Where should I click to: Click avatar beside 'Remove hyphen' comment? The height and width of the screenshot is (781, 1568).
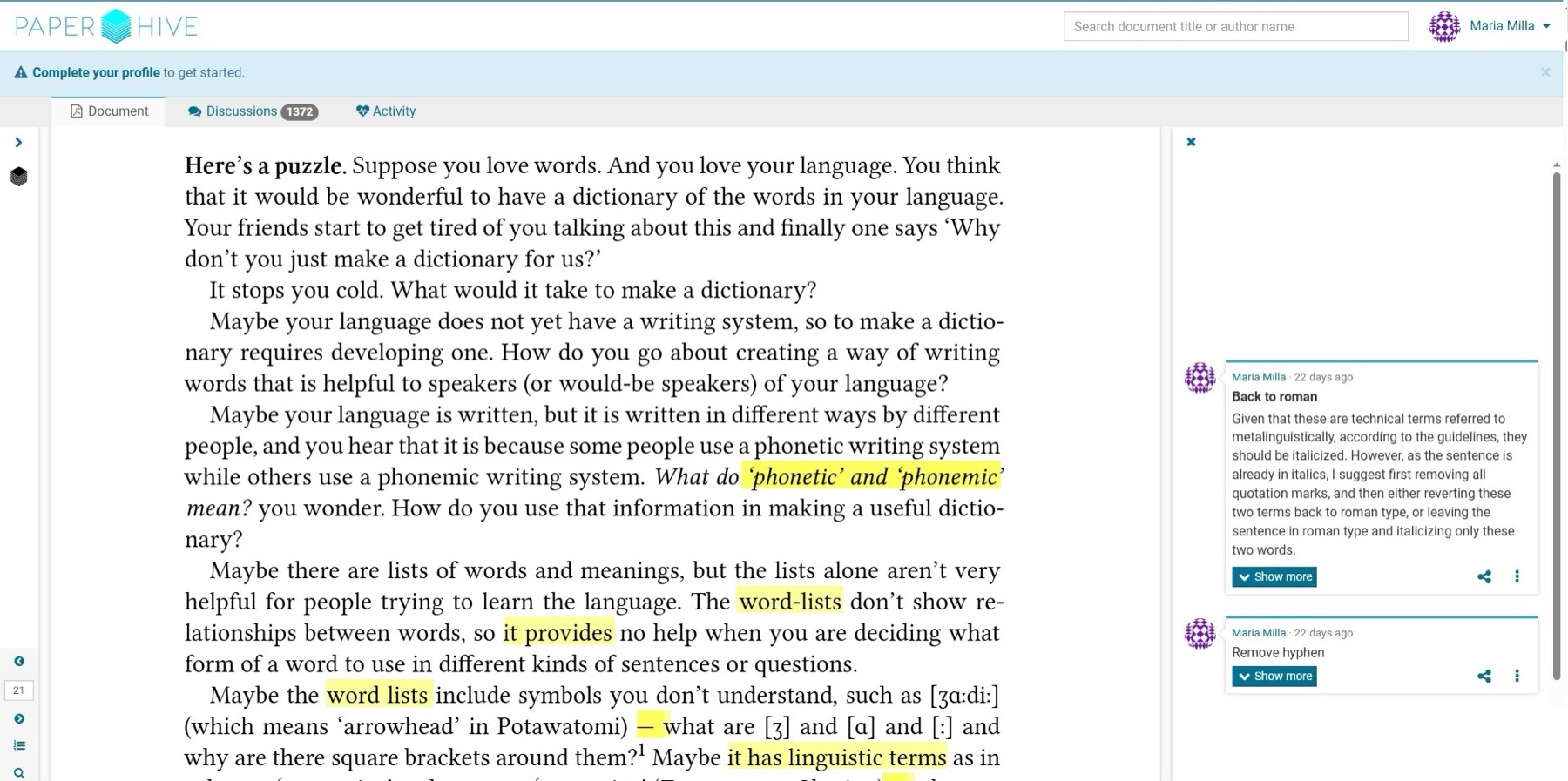pyautogui.click(x=1200, y=634)
